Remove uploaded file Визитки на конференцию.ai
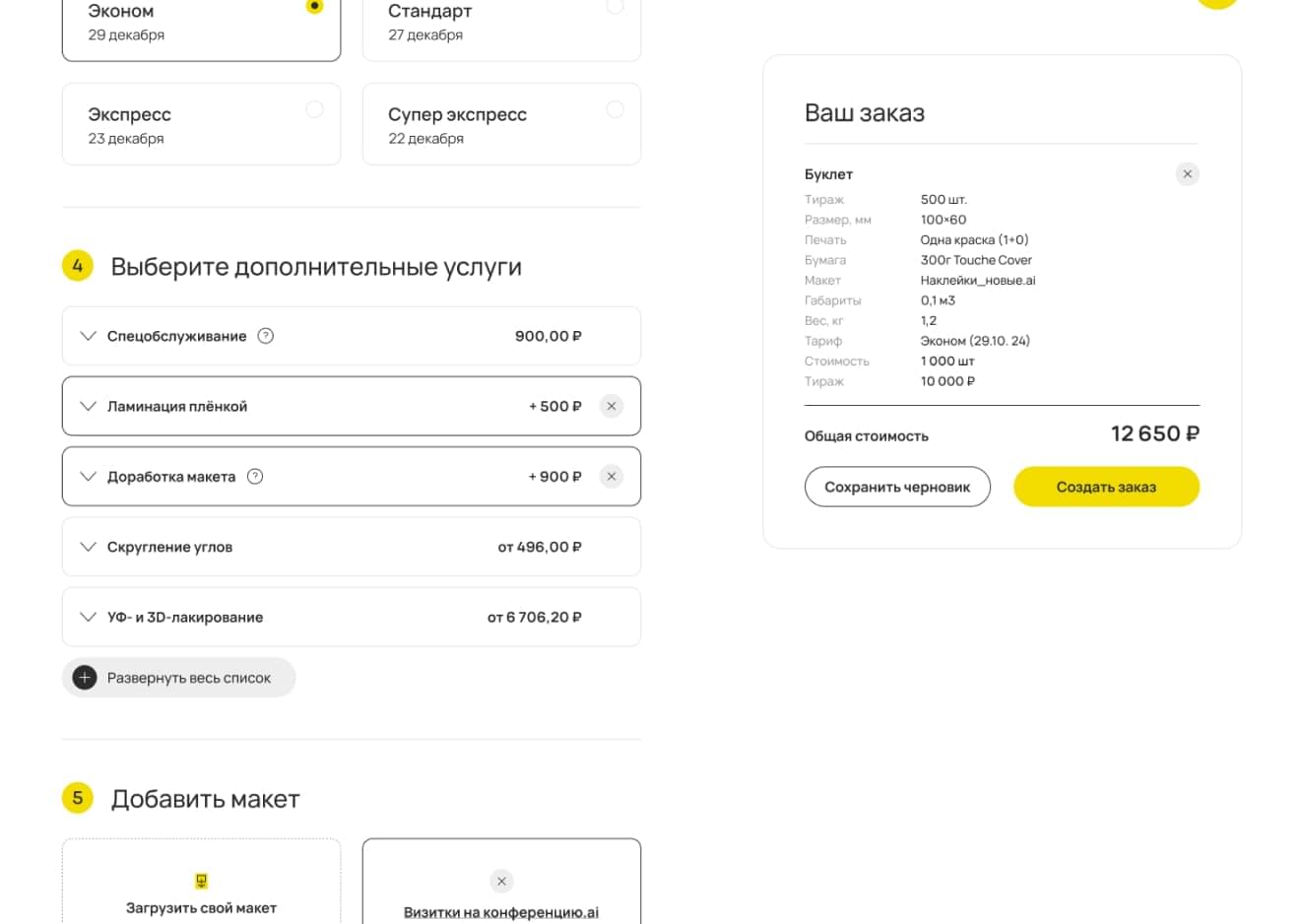This screenshot has width=1302, height=924. [501, 881]
